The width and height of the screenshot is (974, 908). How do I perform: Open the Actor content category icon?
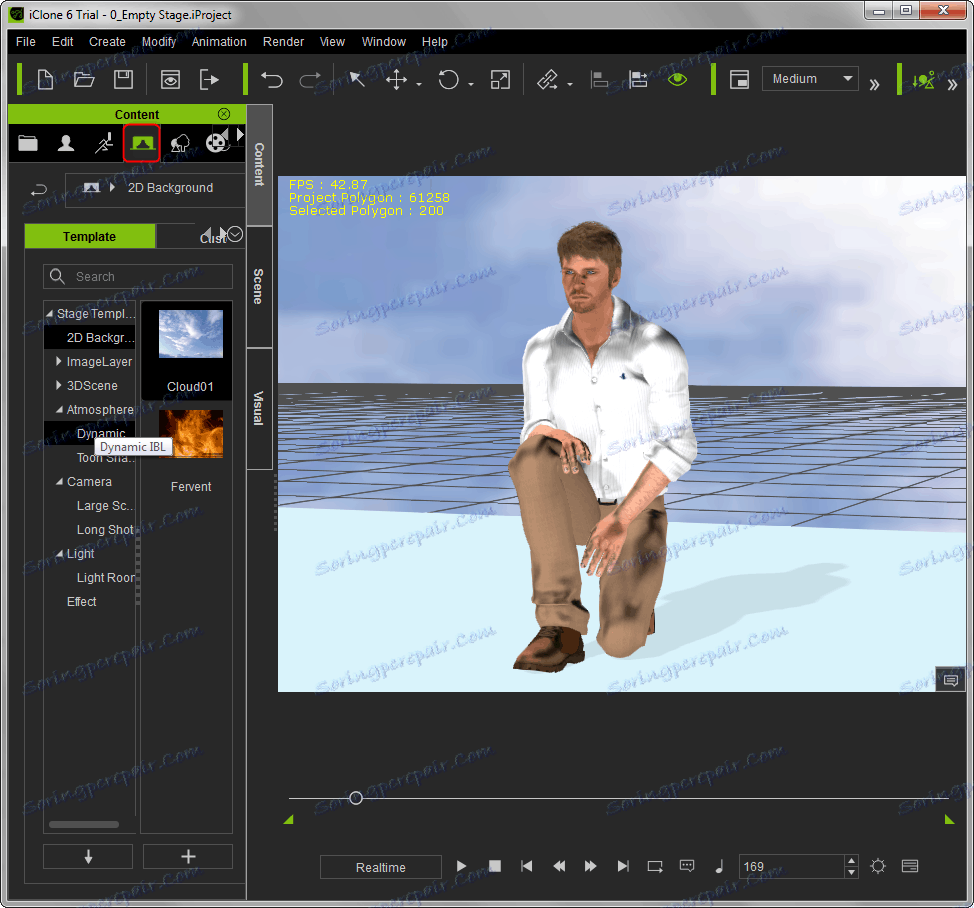point(66,143)
